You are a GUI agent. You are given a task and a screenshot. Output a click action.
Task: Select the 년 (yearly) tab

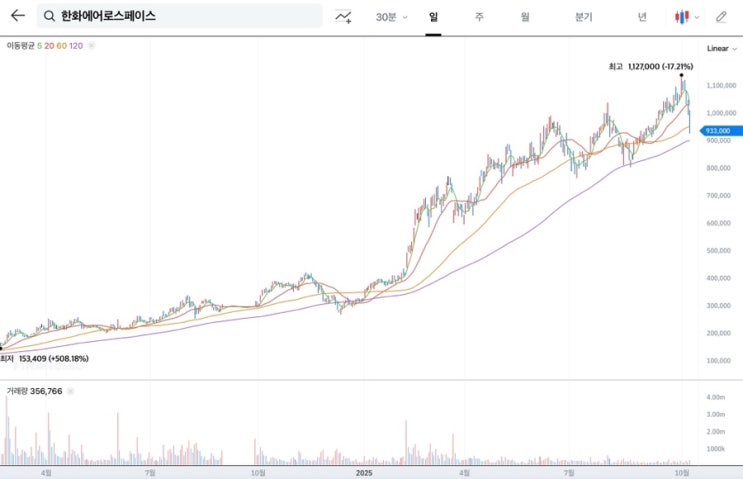pyautogui.click(x=642, y=17)
